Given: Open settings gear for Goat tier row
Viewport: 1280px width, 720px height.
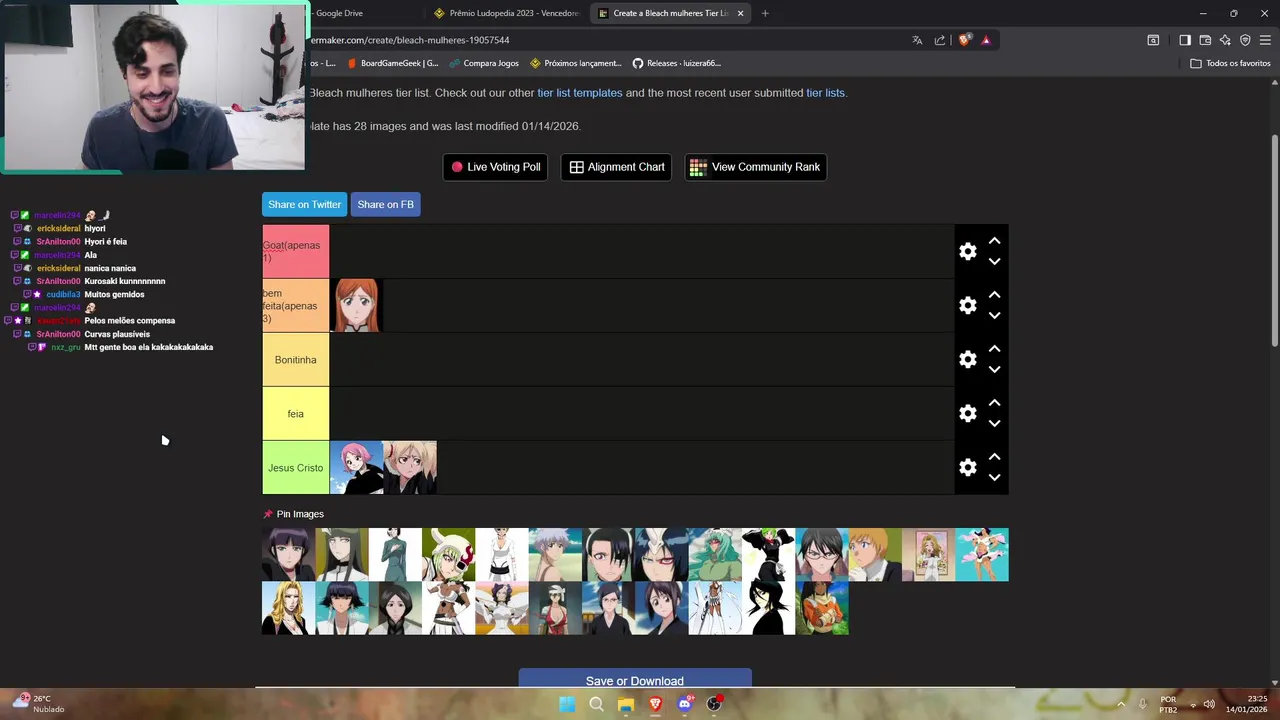Looking at the screenshot, I should click(x=967, y=251).
